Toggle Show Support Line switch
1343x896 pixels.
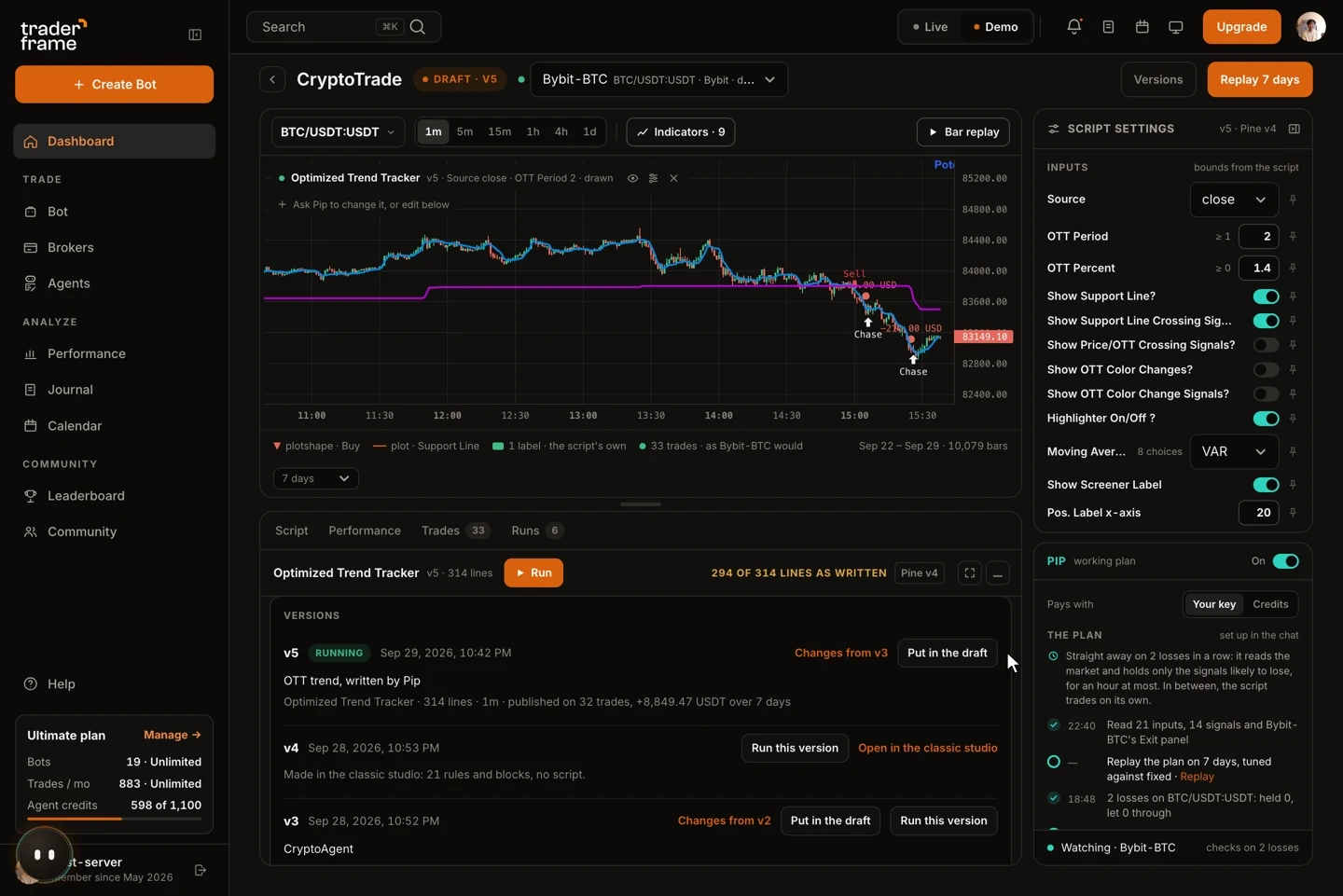(1266, 296)
